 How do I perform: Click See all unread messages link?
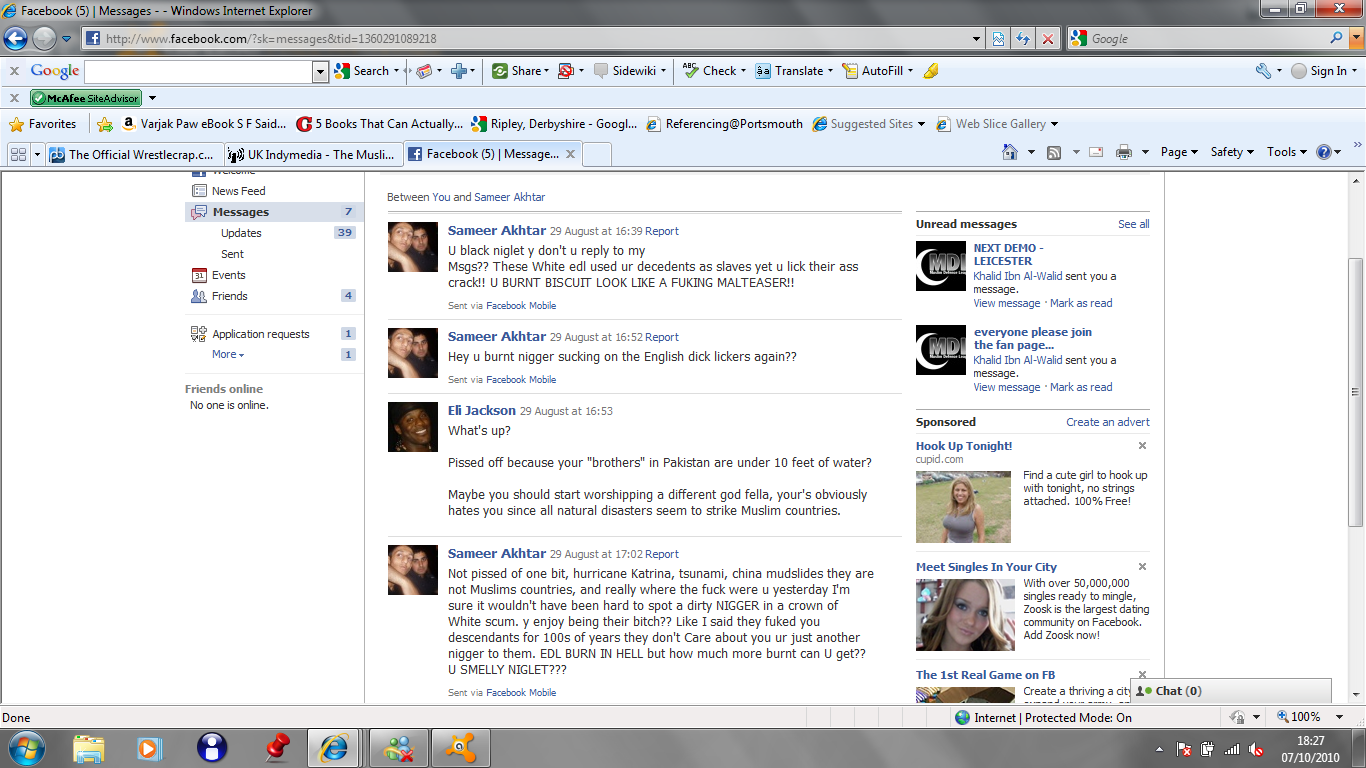pos(1133,224)
